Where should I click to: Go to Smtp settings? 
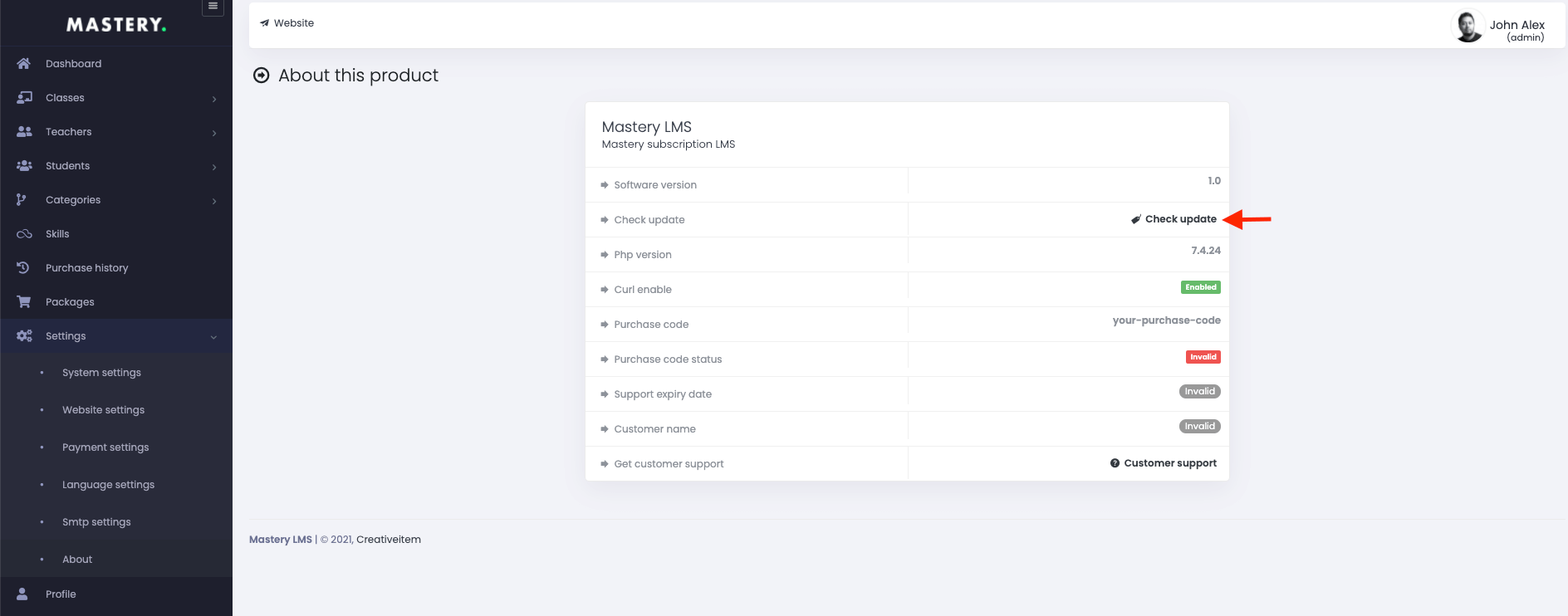pos(96,521)
